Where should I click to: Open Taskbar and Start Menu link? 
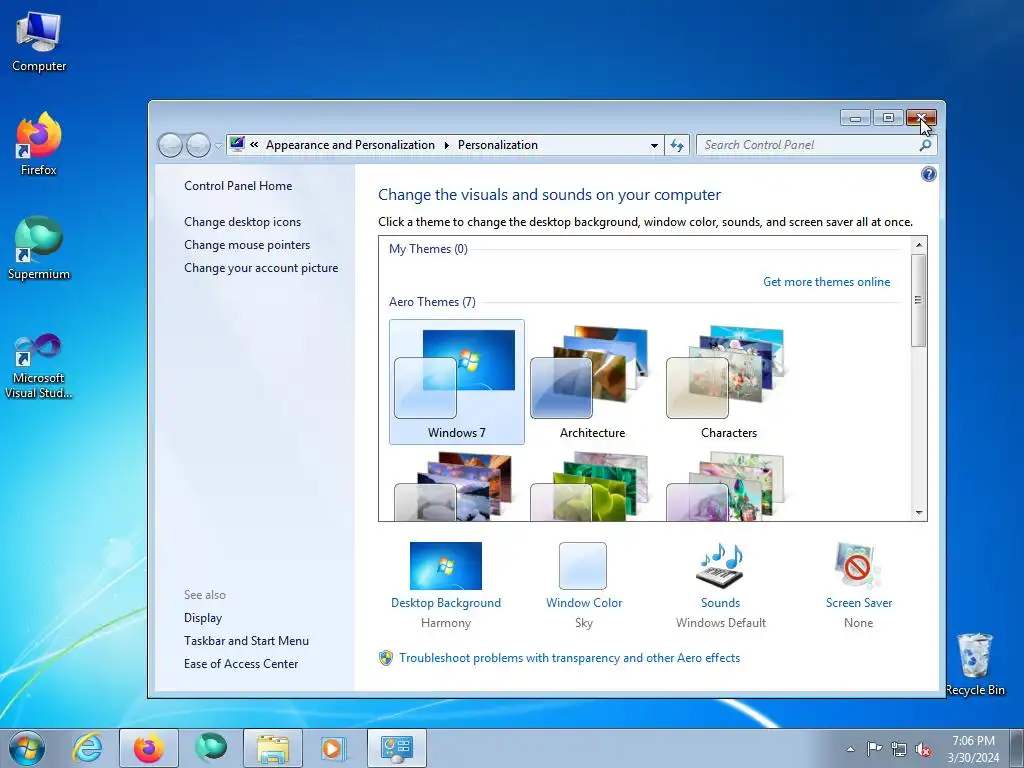pos(246,641)
